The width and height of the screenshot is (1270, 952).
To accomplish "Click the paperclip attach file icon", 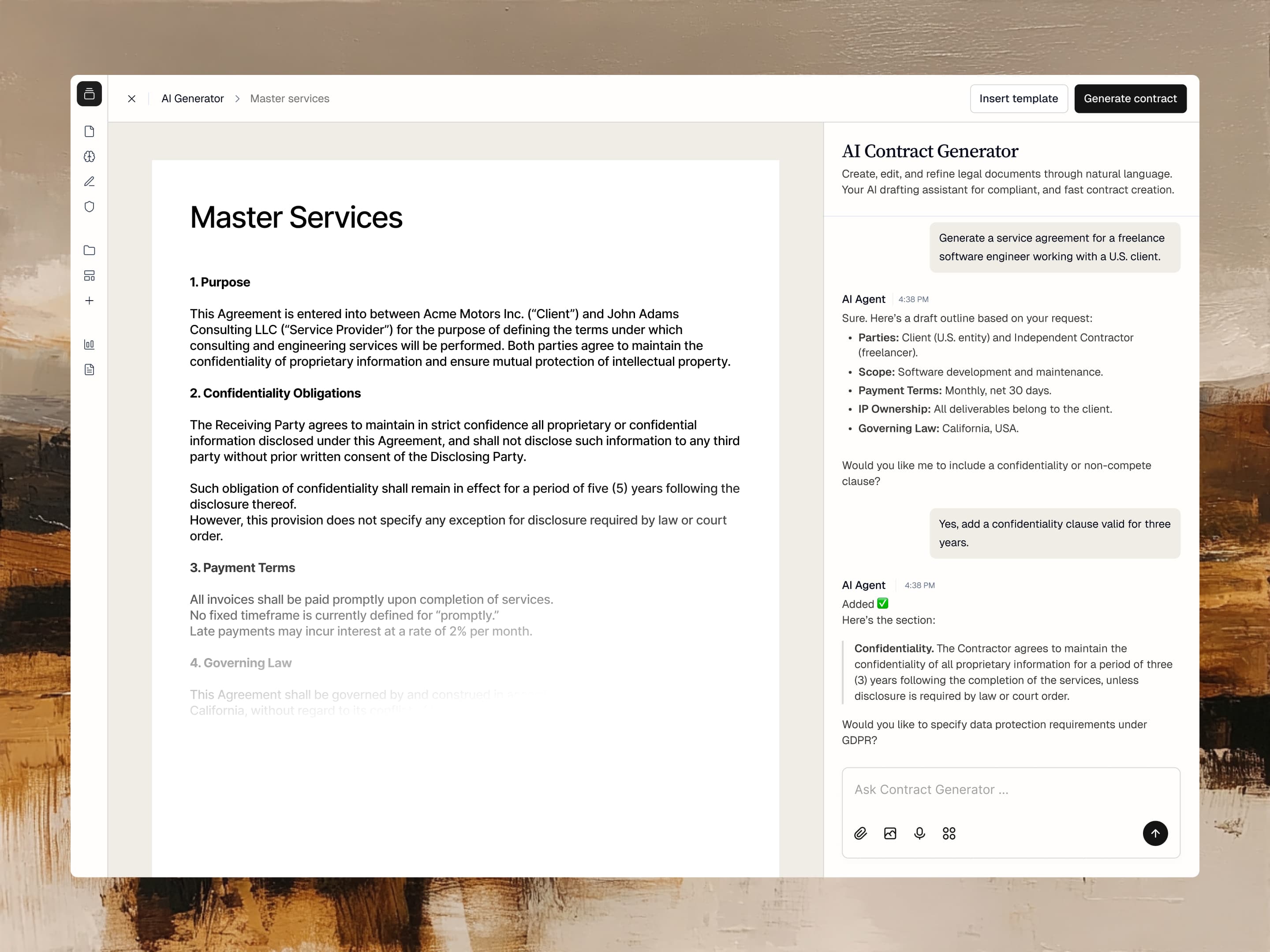I will click(x=860, y=833).
